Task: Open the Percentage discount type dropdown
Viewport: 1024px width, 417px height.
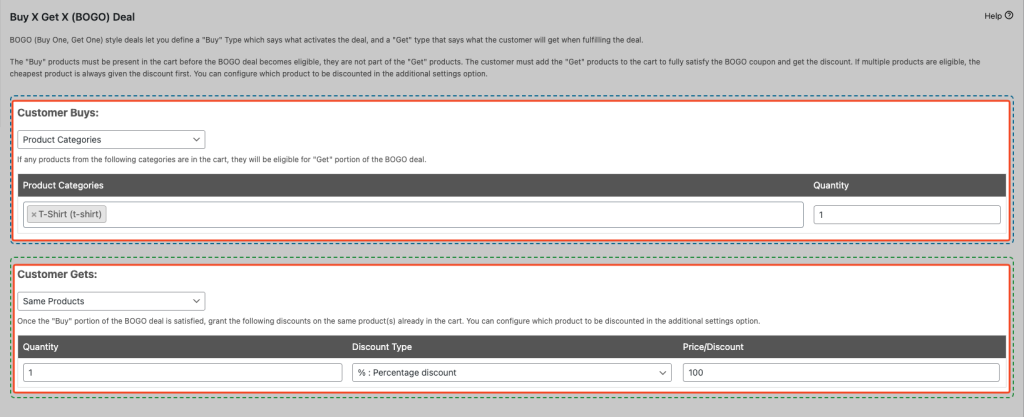Action: coord(511,372)
